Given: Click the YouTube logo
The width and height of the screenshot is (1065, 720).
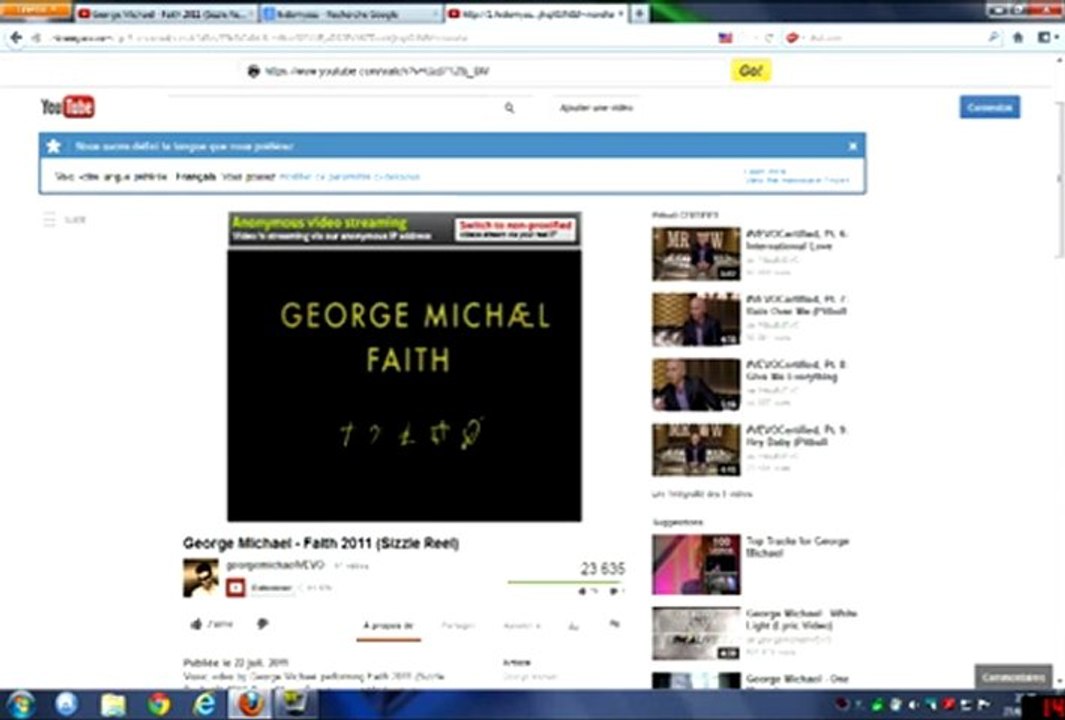Looking at the screenshot, I should pyautogui.click(x=68, y=107).
